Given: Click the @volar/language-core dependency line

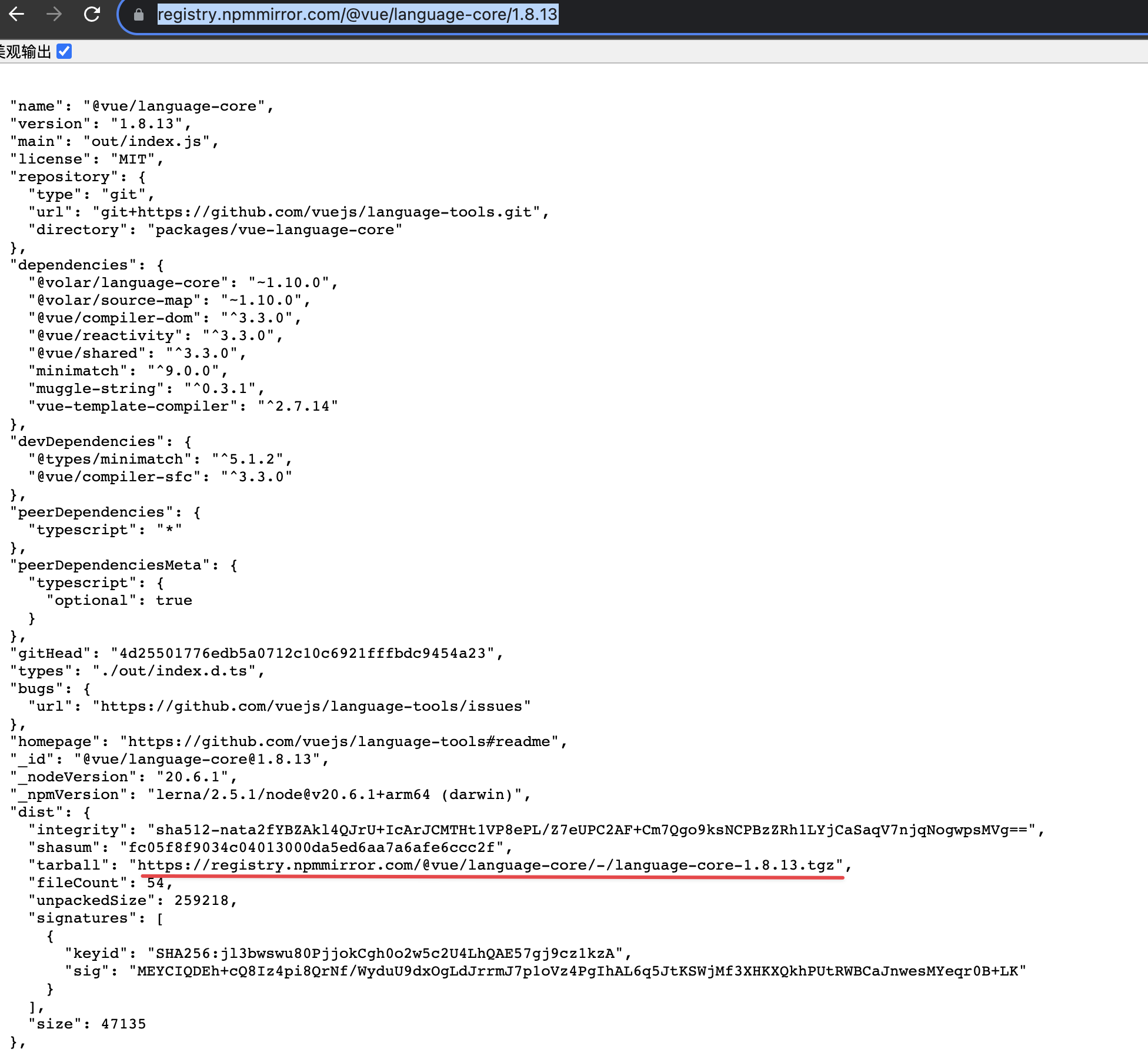Looking at the screenshot, I should 183,283.
